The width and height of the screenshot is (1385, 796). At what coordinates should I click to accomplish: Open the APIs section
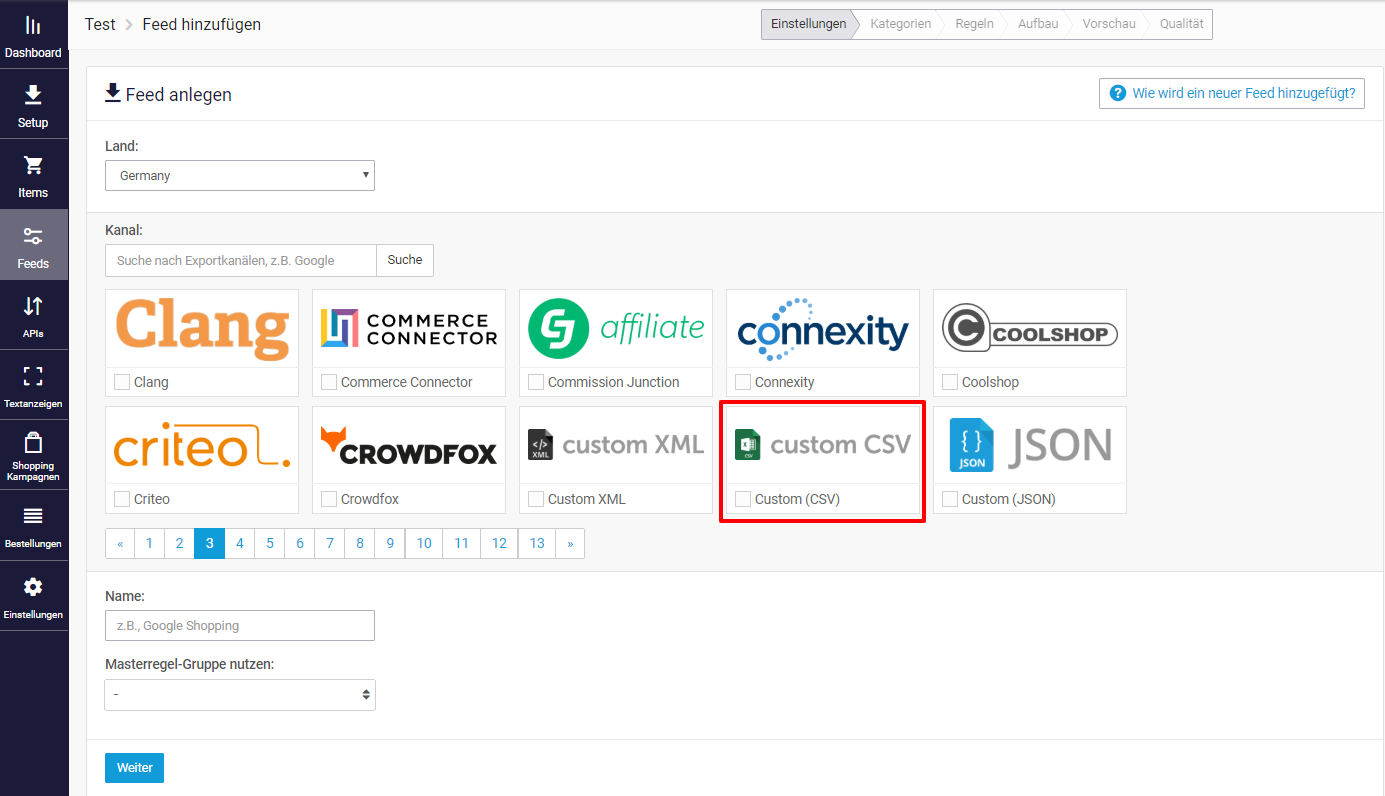point(33,314)
